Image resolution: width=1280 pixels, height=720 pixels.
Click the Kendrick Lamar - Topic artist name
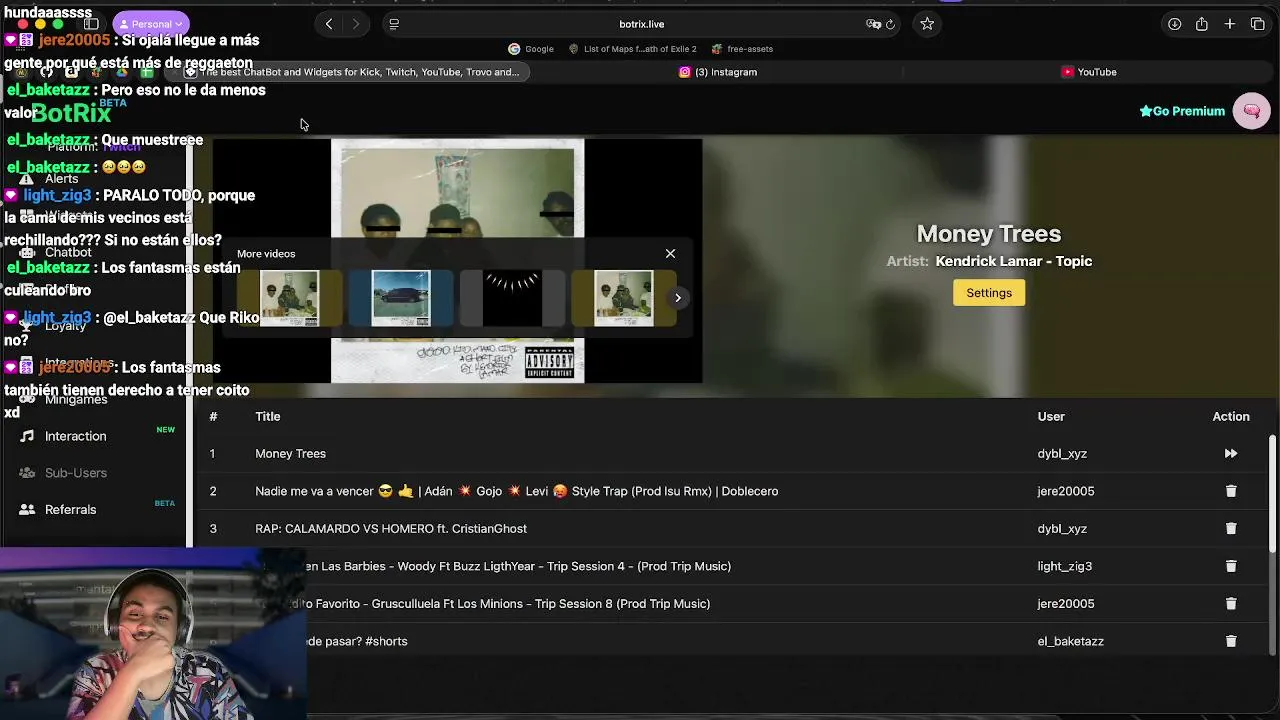click(x=1013, y=261)
